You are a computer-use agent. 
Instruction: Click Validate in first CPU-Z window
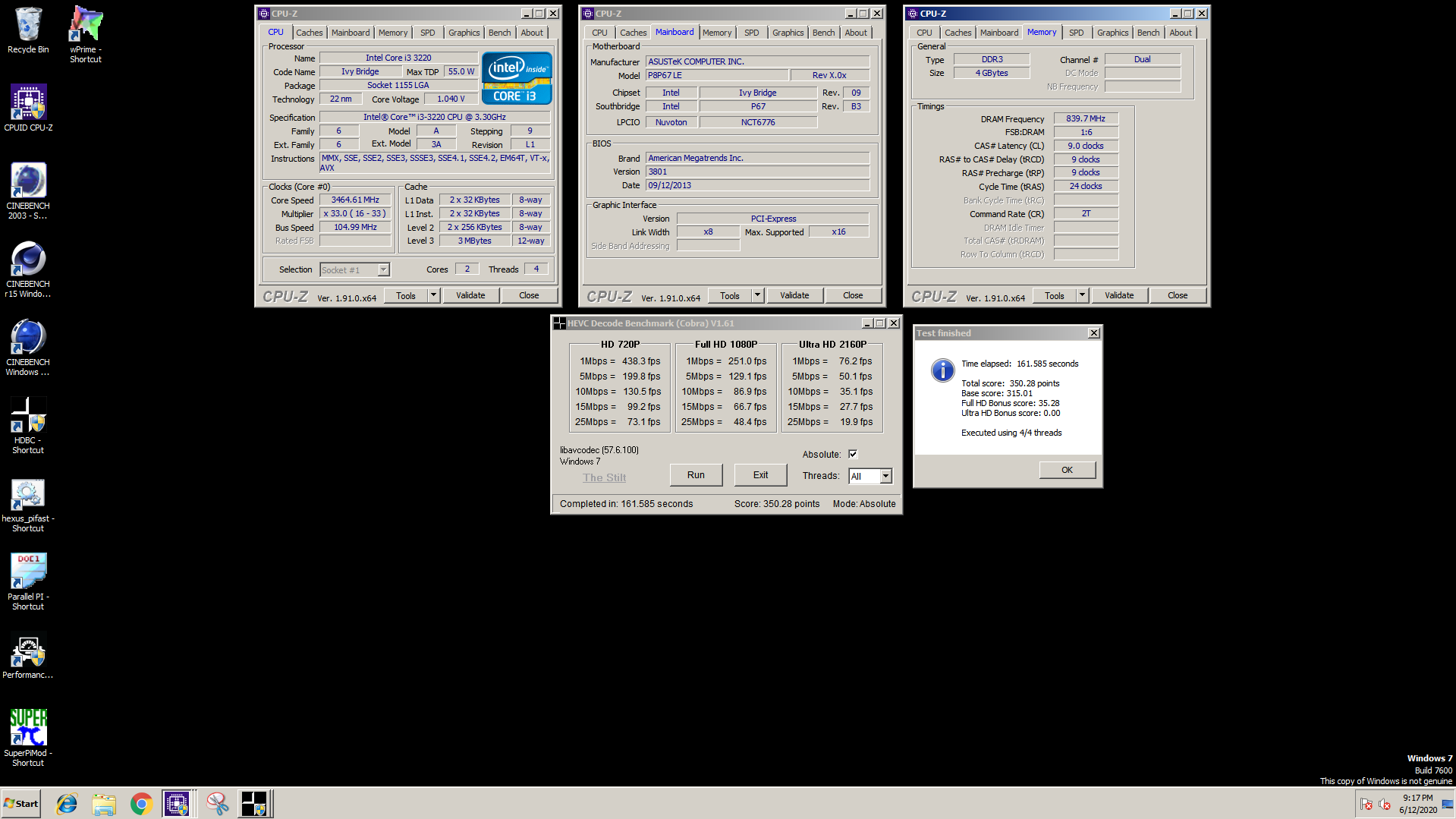point(470,295)
